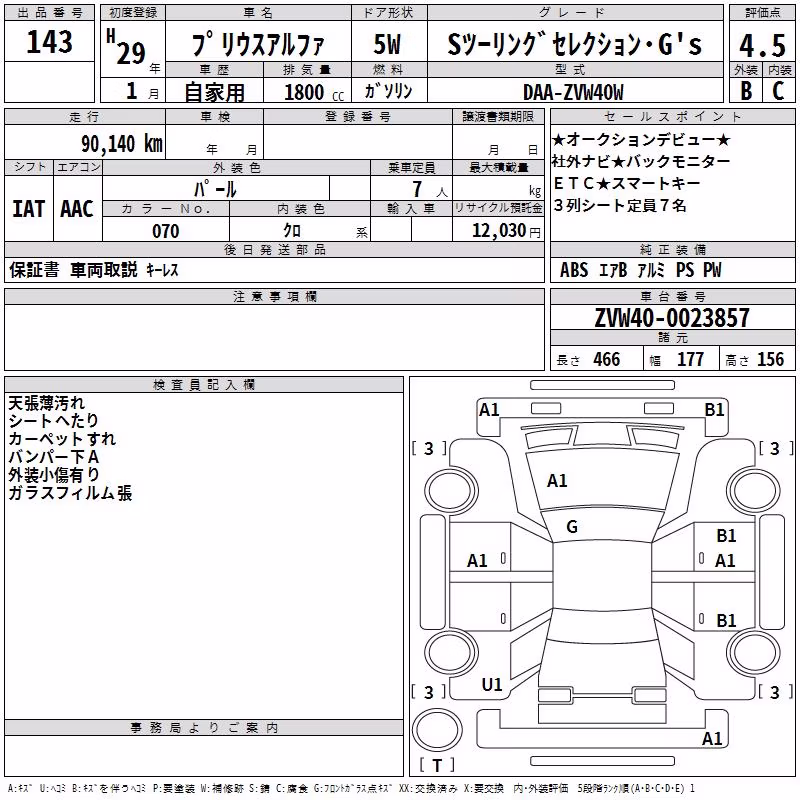
Task: Click the exterior grade 'B' under 外装
Action: point(746,91)
